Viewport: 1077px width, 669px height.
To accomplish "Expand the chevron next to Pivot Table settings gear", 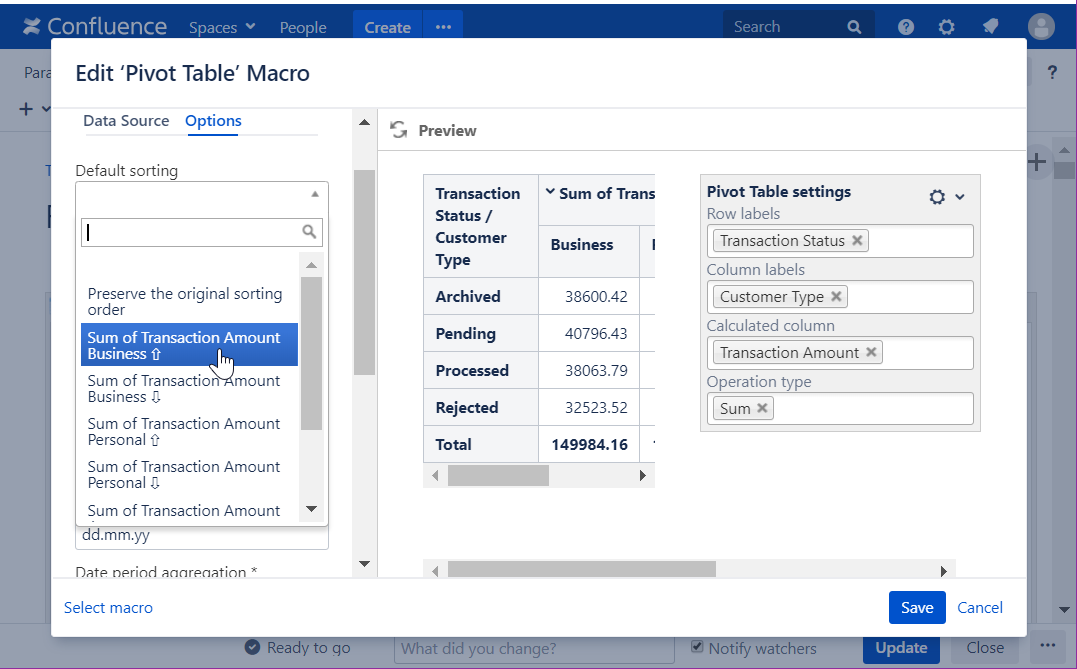I will [x=960, y=196].
